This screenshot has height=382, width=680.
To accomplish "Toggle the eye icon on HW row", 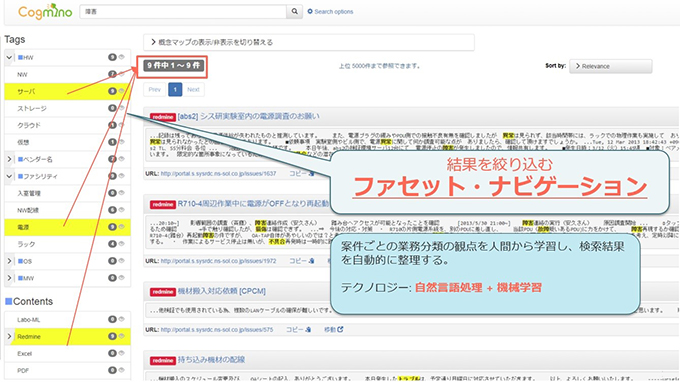I will (122, 57).
